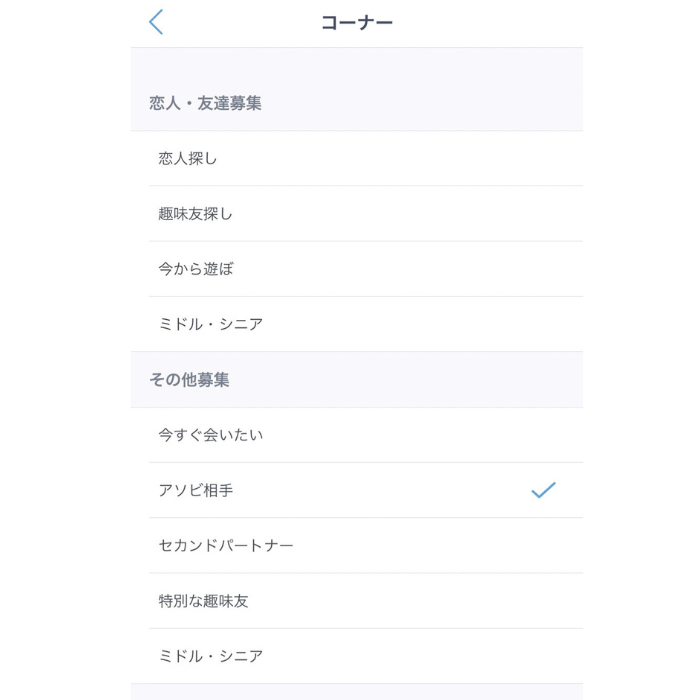Pick ミドル・シニア under 恋人・友達募集
This screenshot has height=700, width=700.
[x=211, y=324]
